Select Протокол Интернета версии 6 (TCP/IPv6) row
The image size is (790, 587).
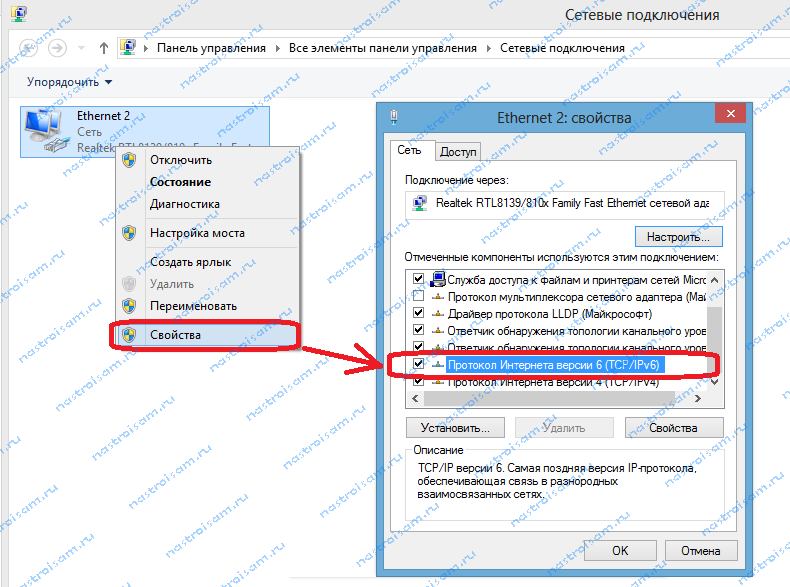point(553,364)
